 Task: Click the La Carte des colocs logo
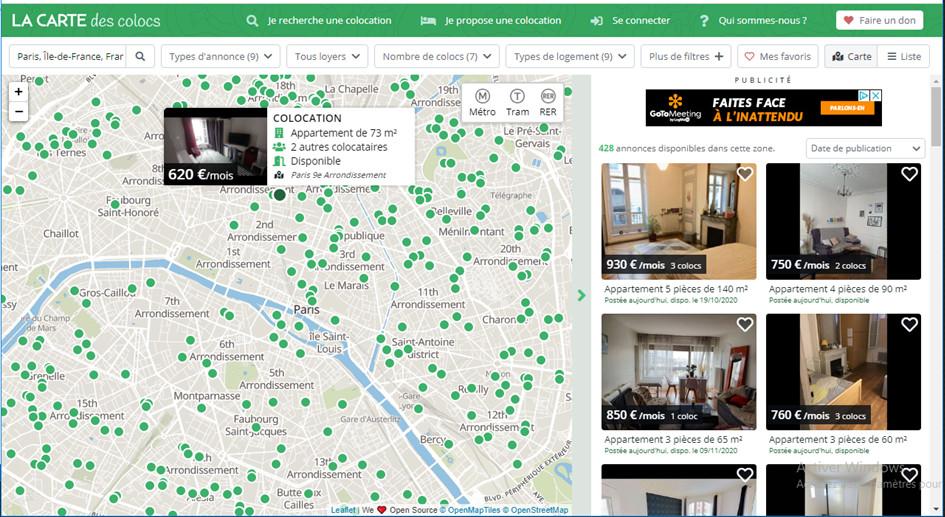(86, 20)
